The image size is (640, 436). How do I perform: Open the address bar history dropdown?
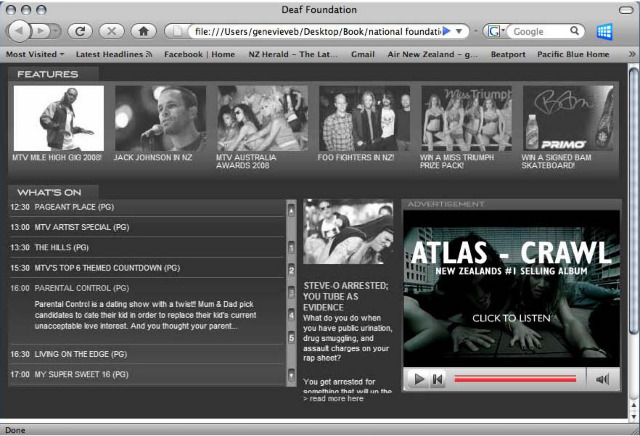(x=459, y=31)
